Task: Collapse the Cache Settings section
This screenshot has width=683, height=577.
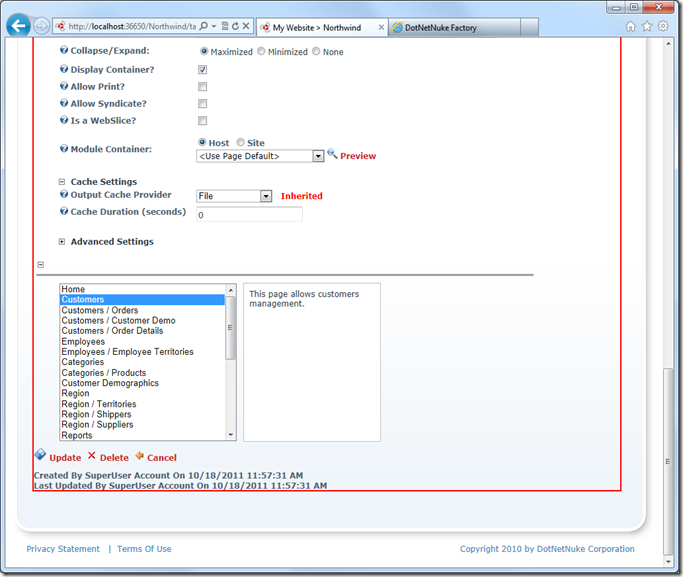Action: [x=62, y=182]
